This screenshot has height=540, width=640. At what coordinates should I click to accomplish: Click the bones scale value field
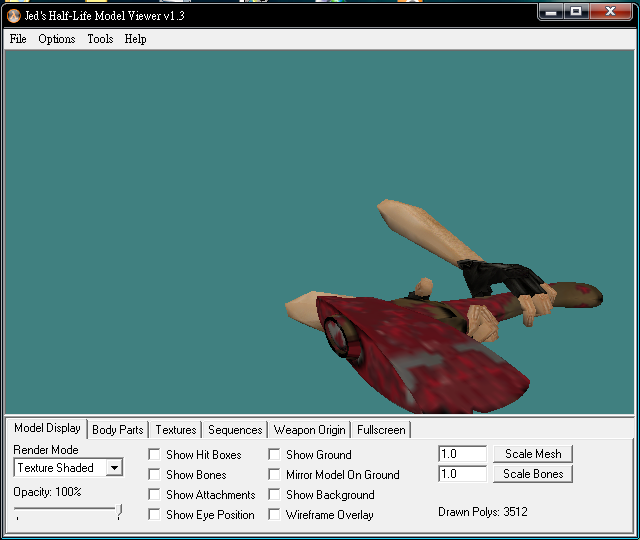462,474
